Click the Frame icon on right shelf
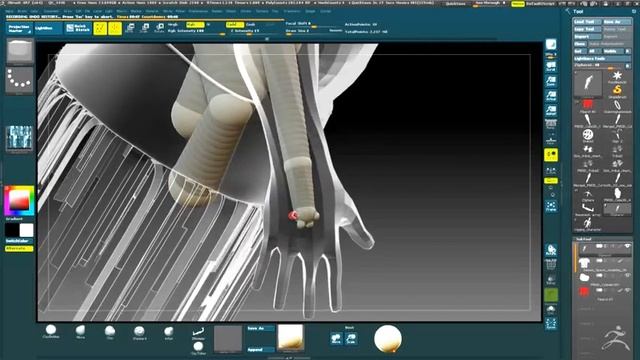 551,206
